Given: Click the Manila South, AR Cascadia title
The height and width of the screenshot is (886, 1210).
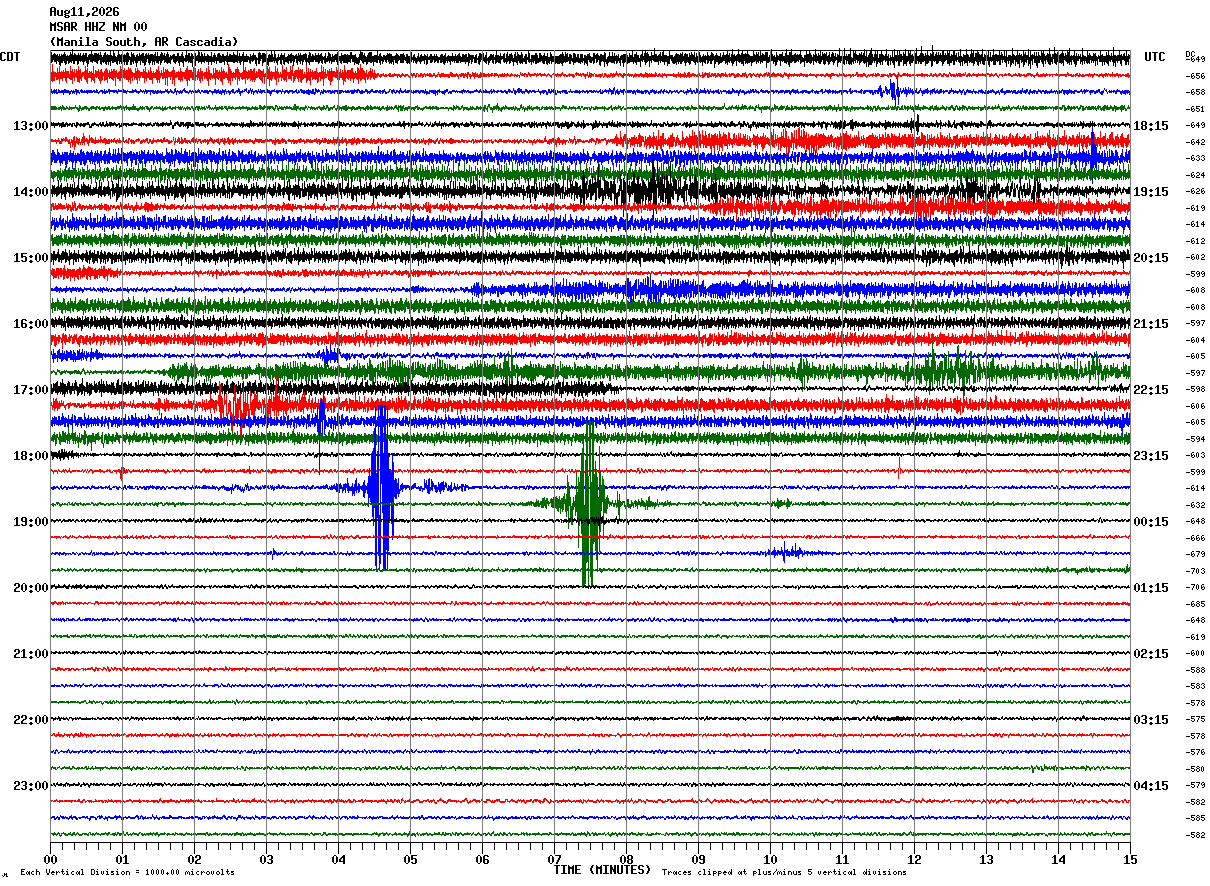Looking at the screenshot, I should 144,42.
